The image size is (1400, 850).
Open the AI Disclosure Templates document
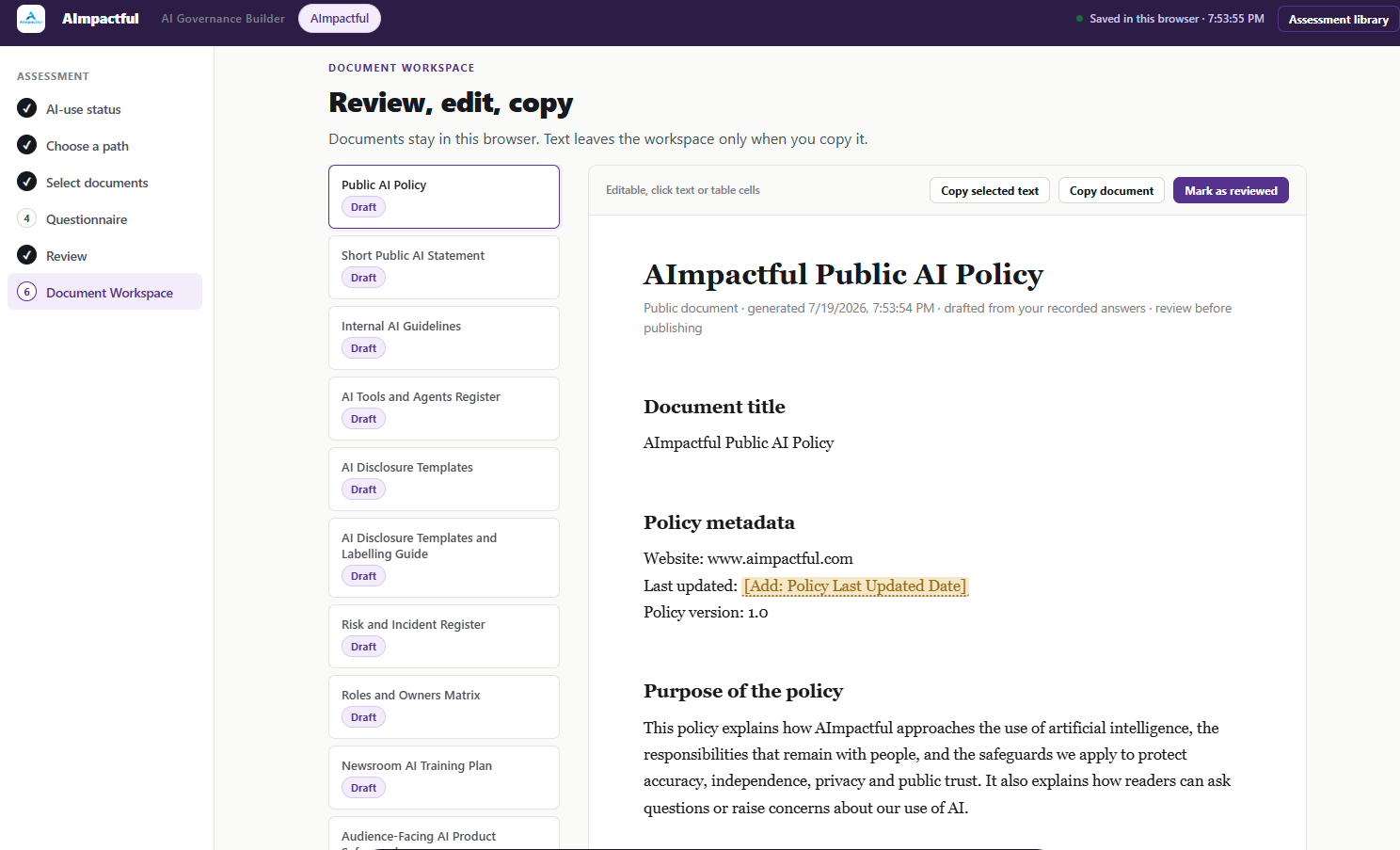coord(444,479)
